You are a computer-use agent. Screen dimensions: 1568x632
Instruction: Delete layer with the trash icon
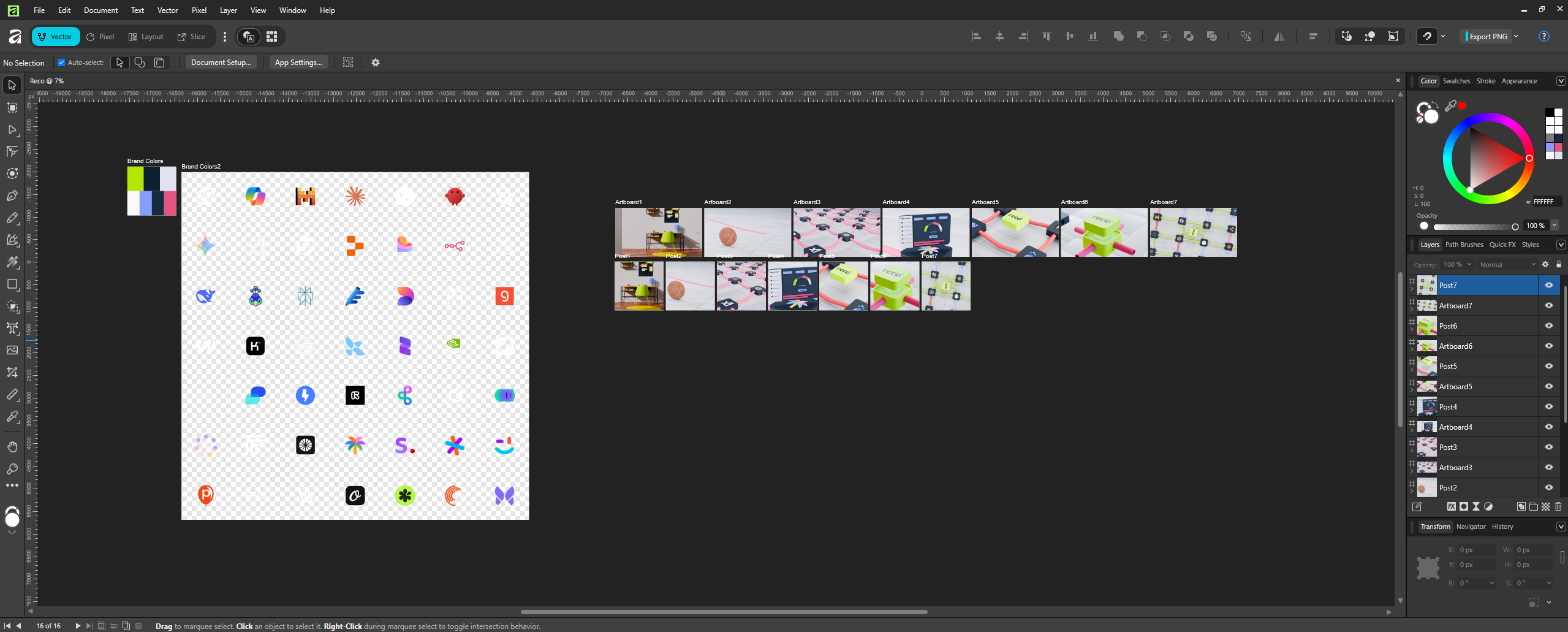pos(1558,506)
